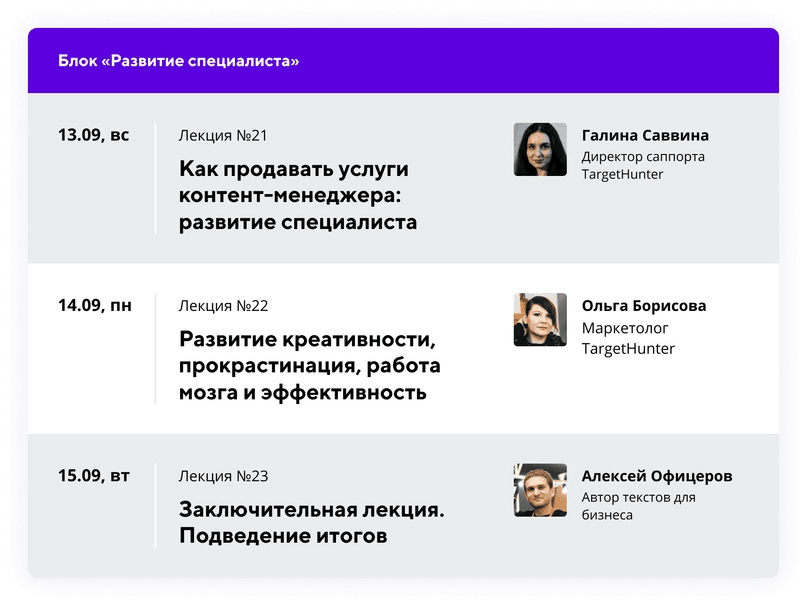Click Olga Borisova's avatar photo
This screenshot has height=606, width=807.
[540, 320]
